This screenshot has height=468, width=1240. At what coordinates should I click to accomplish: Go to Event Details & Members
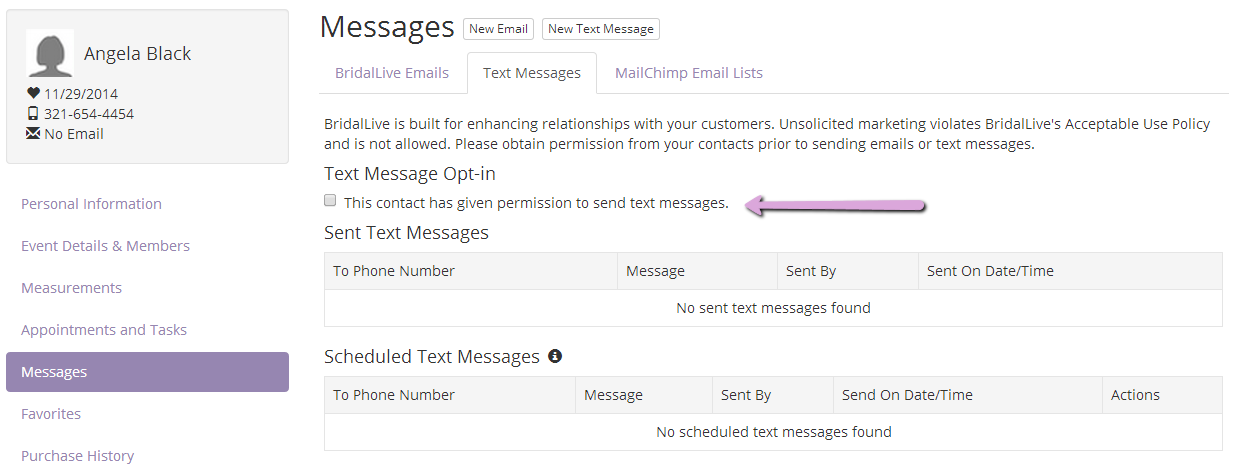click(x=105, y=246)
